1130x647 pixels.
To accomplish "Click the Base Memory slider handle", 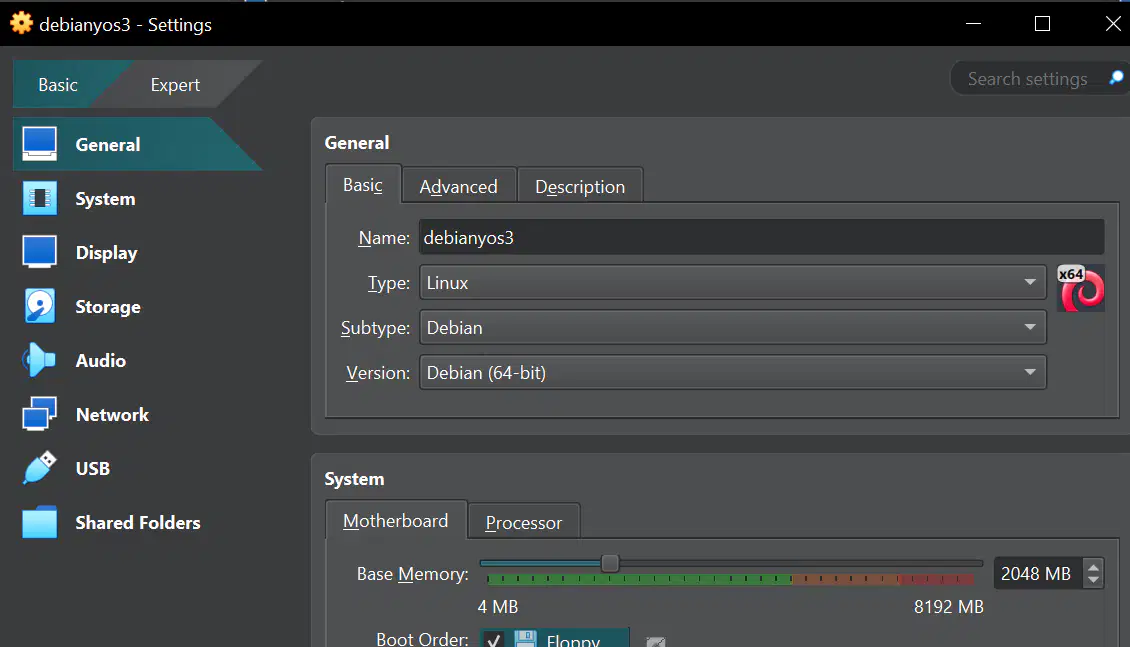I will [x=610, y=563].
